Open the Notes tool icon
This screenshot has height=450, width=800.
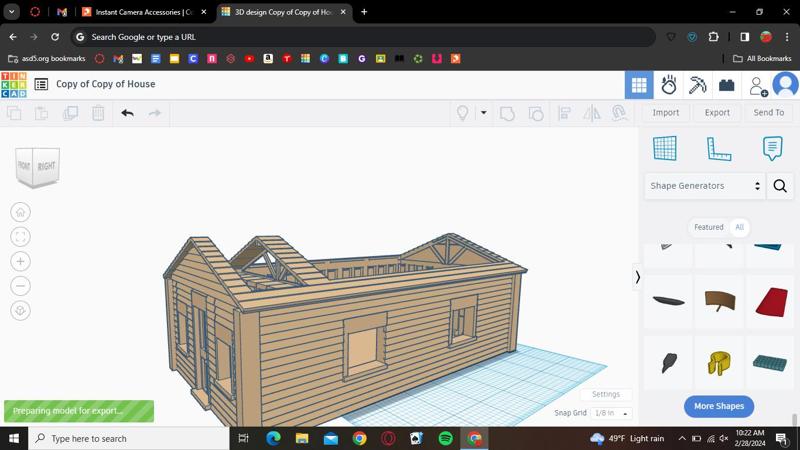pos(772,148)
